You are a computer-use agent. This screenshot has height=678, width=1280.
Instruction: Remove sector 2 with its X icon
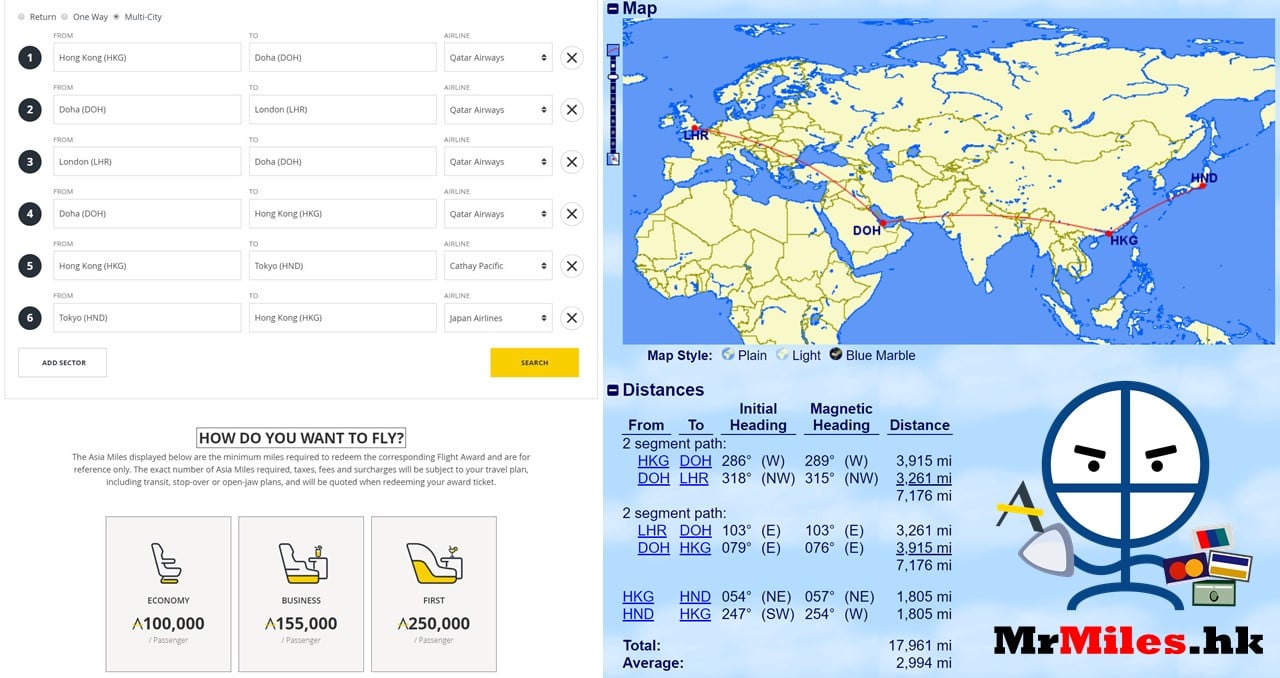point(572,110)
